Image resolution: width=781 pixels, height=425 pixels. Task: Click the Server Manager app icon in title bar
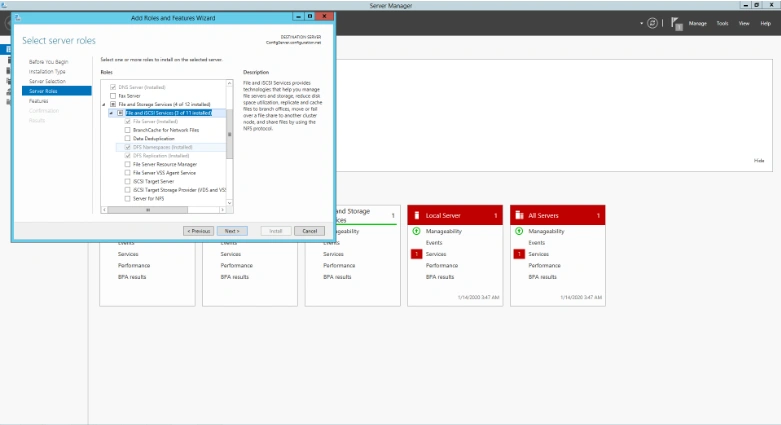(4, 5)
